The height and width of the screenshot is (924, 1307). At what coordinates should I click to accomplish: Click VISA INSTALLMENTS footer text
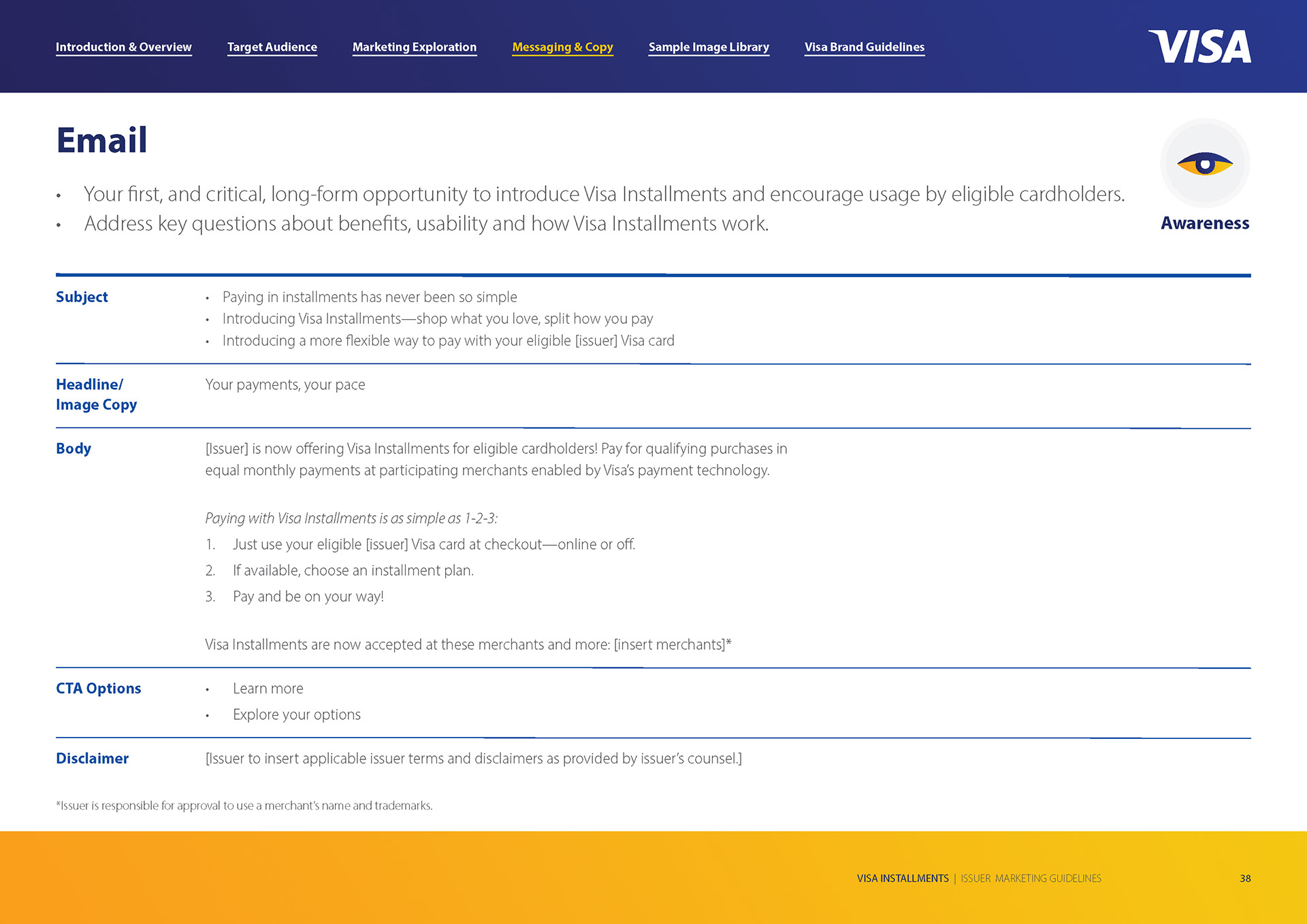902,878
